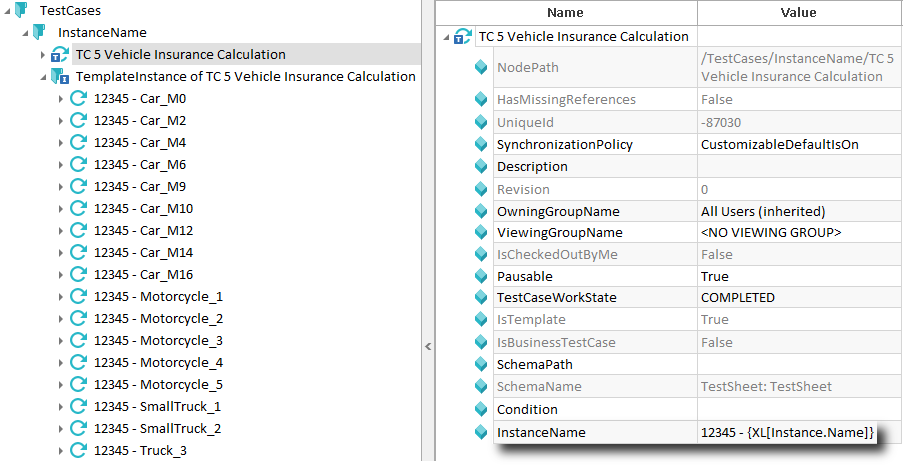Click the Value column header
Image resolution: width=903 pixels, height=467 pixels.
pos(798,13)
